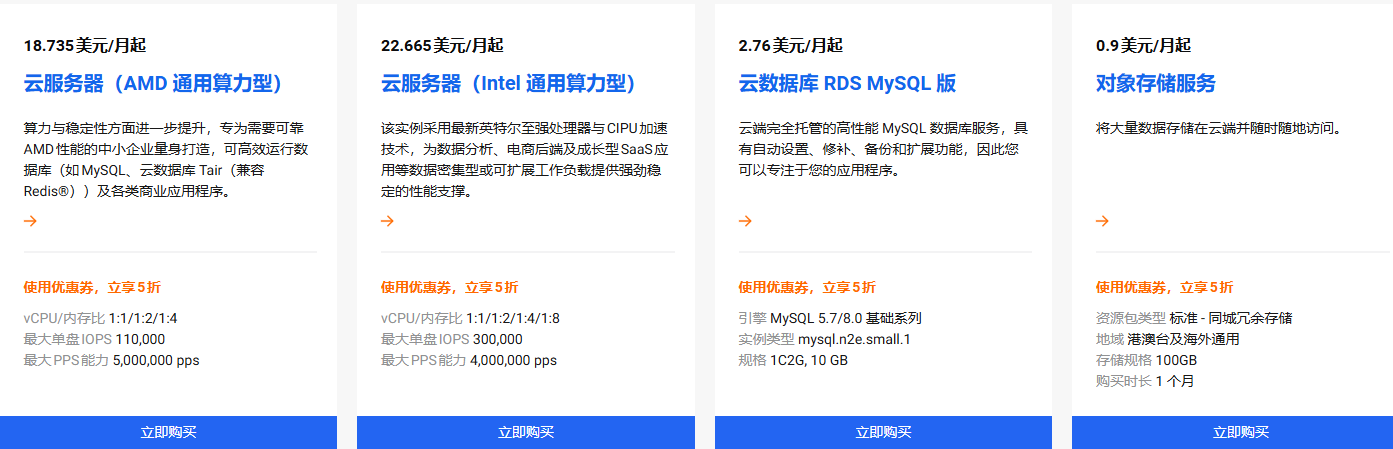The width and height of the screenshot is (1393, 449).
Task: Select the 使用优惠券，立享5折 text in storage card
Action: [x=1164, y=287]
